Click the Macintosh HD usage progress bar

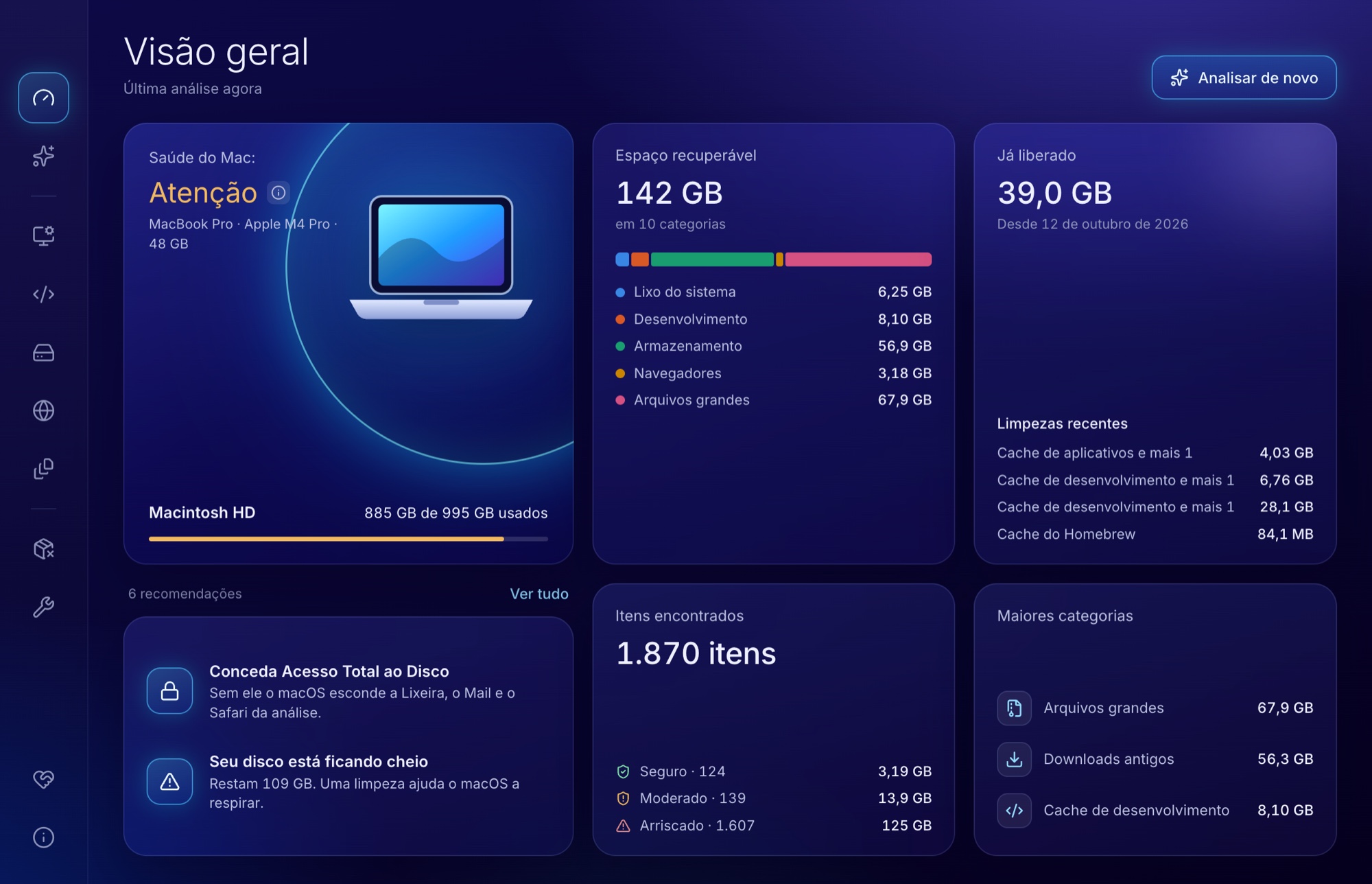(348, 539)
